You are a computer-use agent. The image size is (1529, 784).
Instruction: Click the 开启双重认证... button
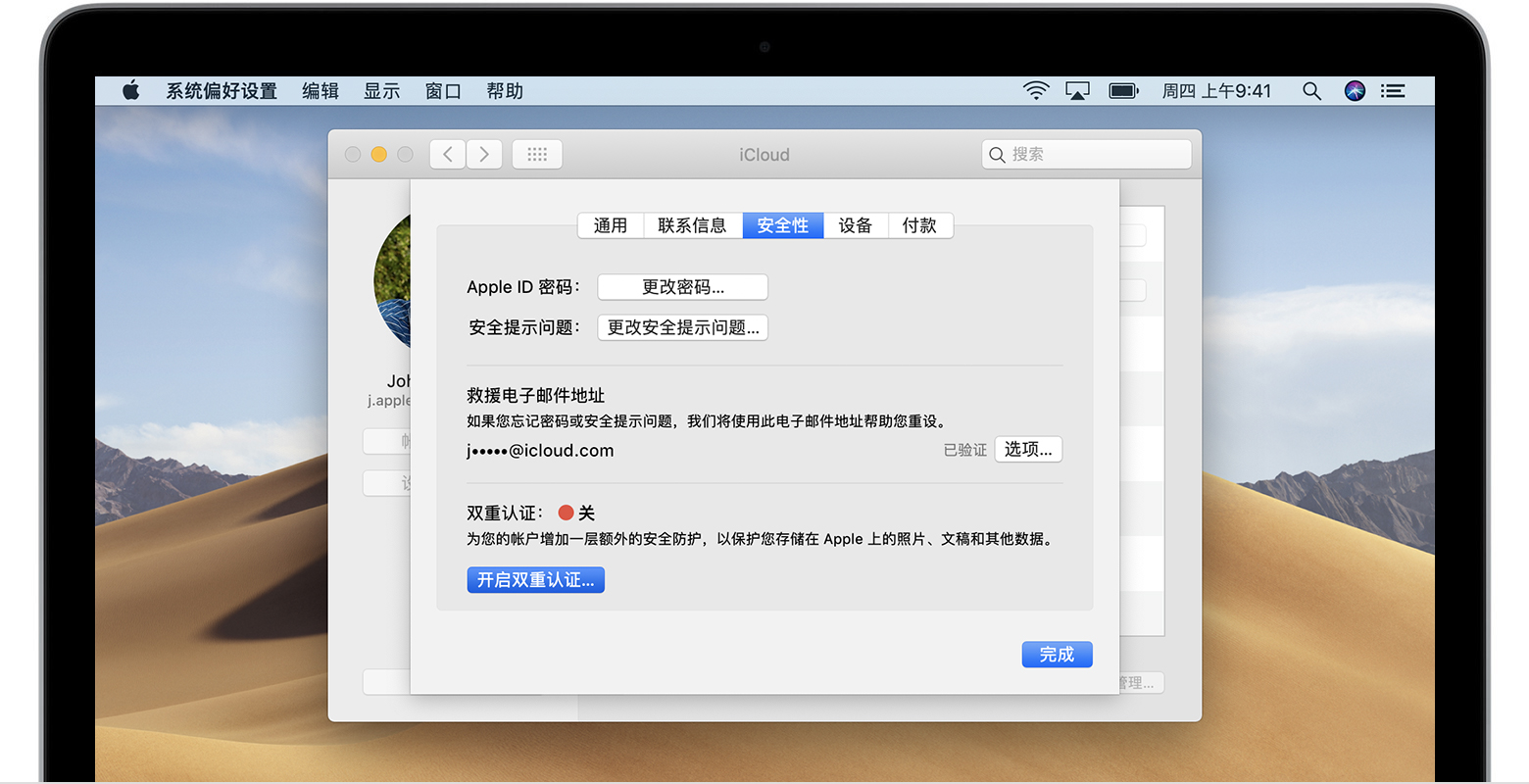[536, 580]
